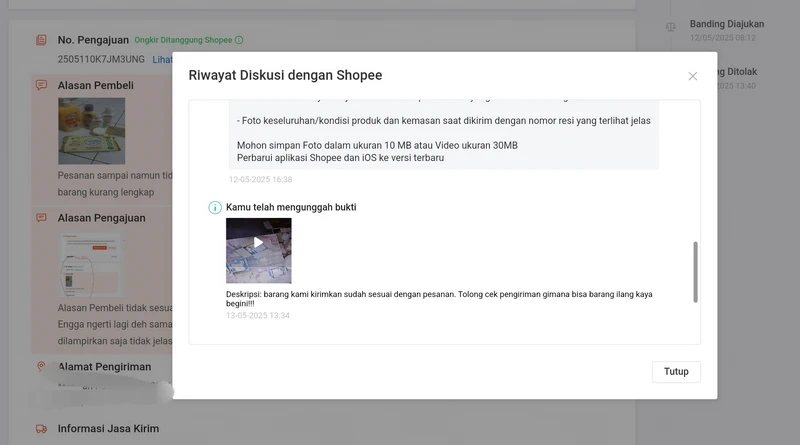The width and height of the screenshot is (800, 445).
Task: Click the Tutup button
Action: 676,372
